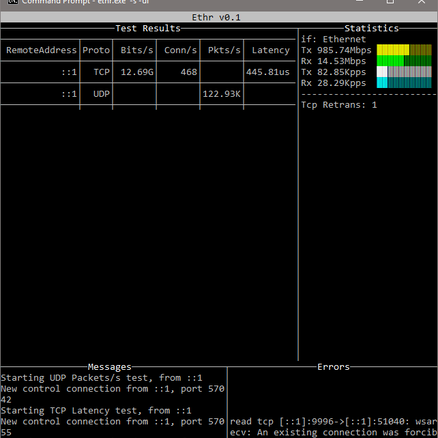Click the 445.81us latency value
The image size is (438, 438).
point(268,72)
